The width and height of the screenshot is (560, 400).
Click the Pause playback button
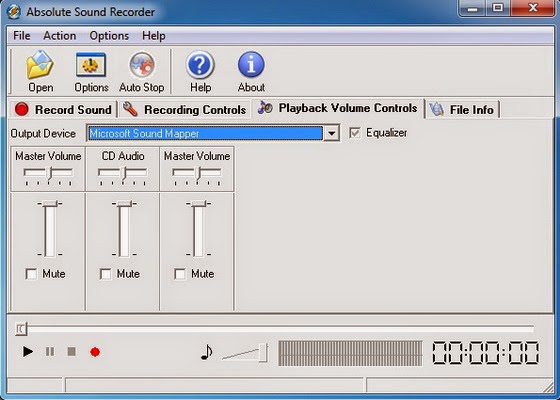tap(50, 352)
